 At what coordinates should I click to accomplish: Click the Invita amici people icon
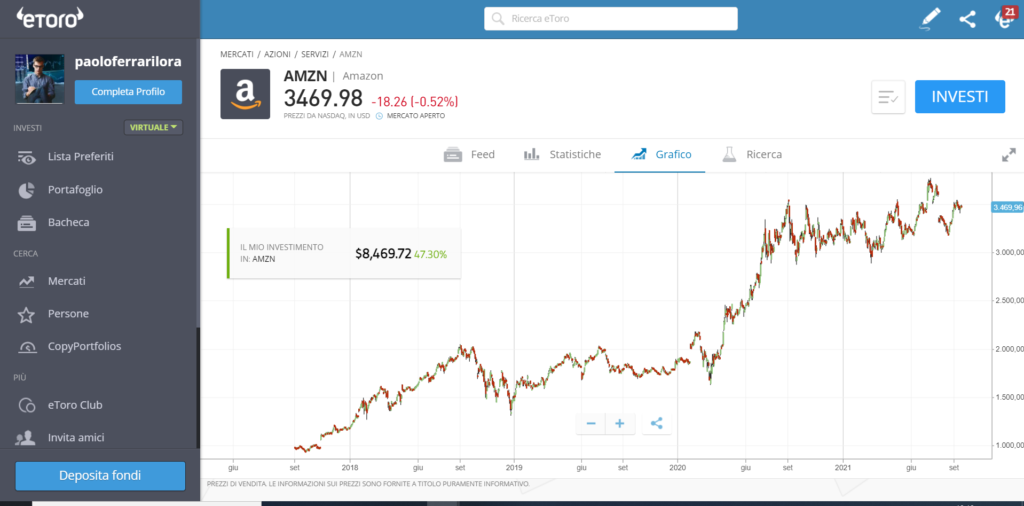[x=25, y=437]
